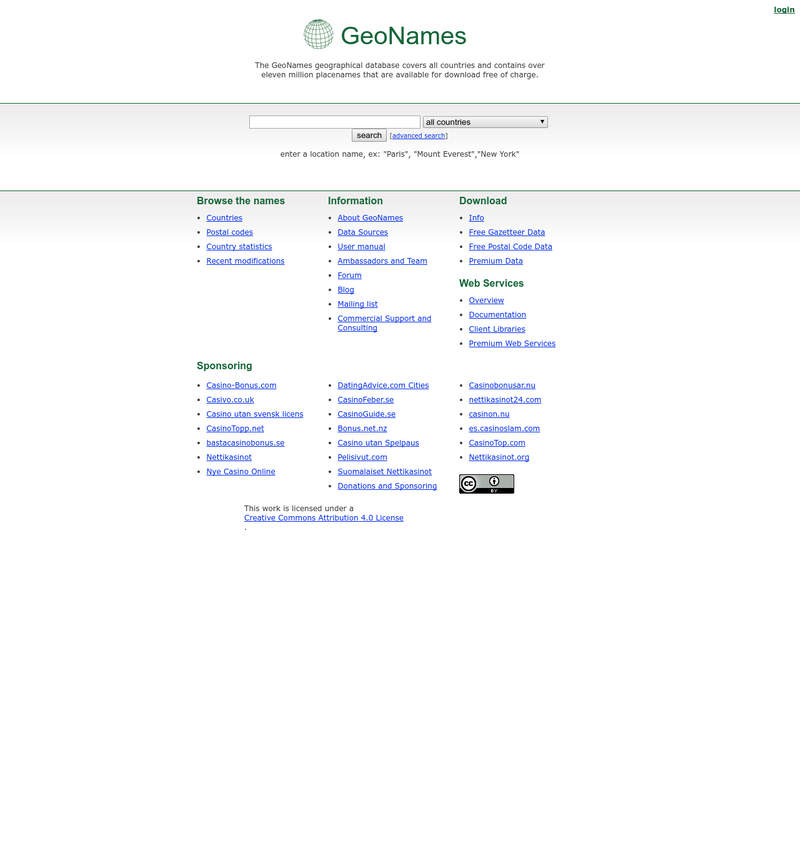The height and width of the screenshot is (842, 800).
Task: Visit the CasinoFeber.se link
Action: pyautogui.click(x=365, y=400)
